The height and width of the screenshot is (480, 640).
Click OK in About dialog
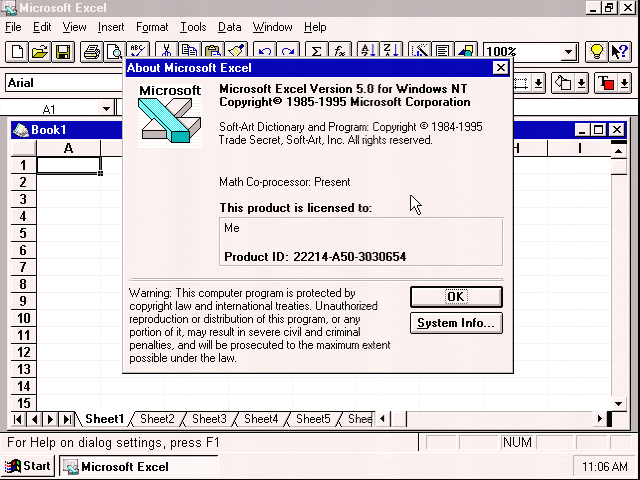pos(456,297)
